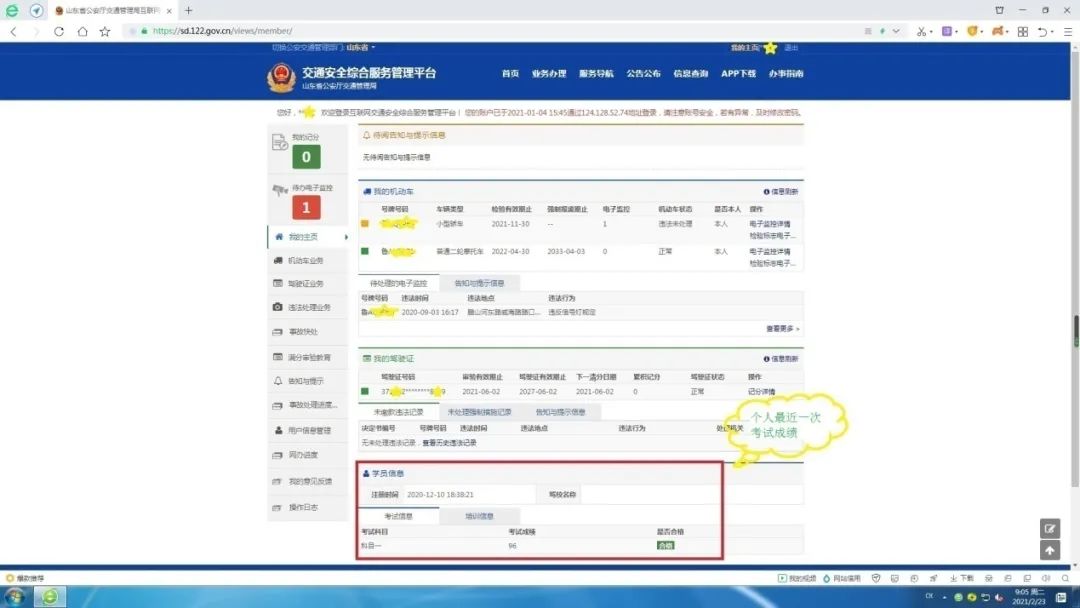This screenshot has width=1080, height=608.
Task: Expand 查看更多 link under electronic monitoring
Action: (782, 328)
